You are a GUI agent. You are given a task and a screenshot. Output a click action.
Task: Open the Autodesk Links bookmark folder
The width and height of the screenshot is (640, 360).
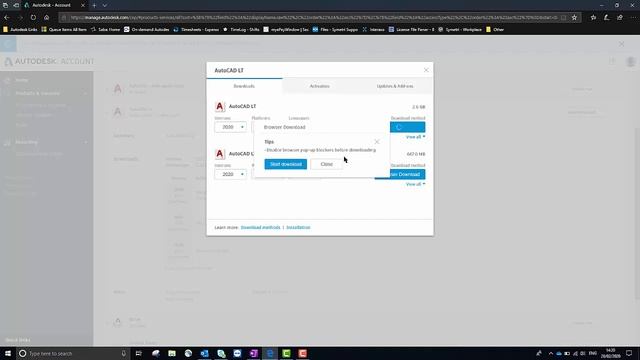20,29
